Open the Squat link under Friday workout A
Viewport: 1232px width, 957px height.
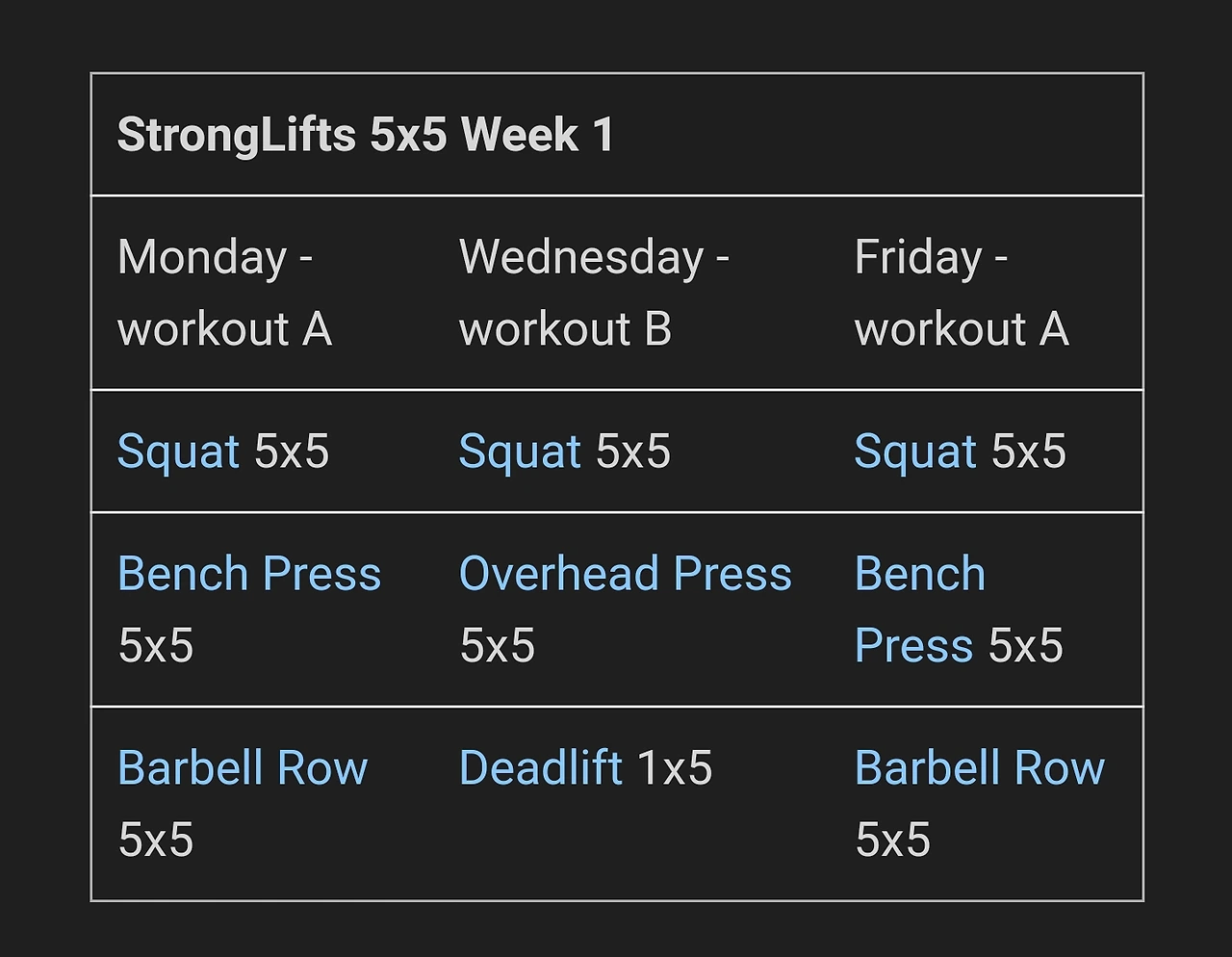[x=915, y=453]
